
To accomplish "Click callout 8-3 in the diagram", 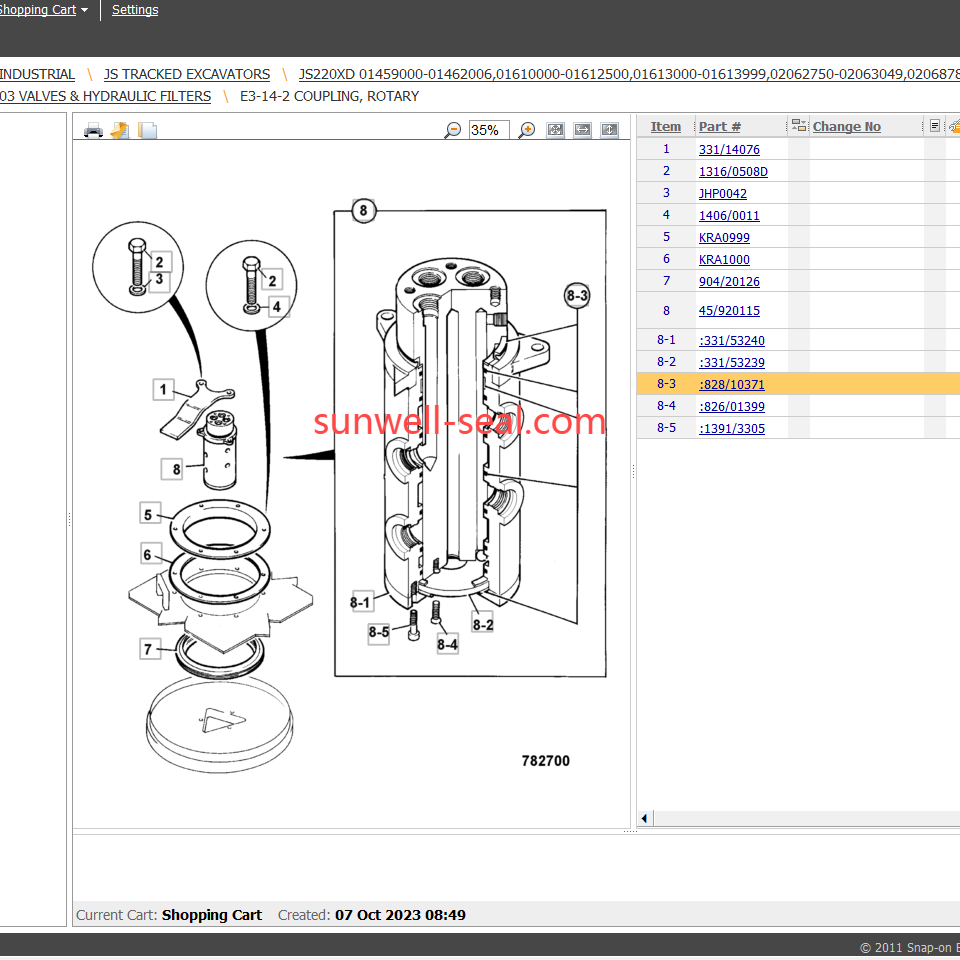I will tap(577, 296).
